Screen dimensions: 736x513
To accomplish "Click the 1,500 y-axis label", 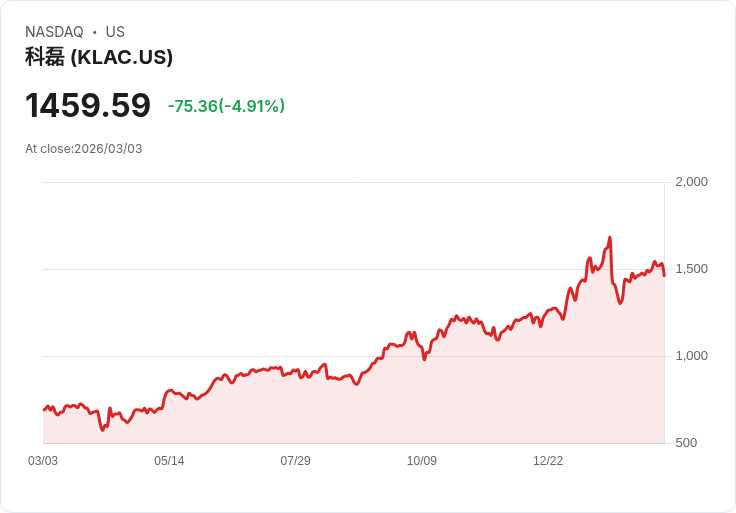I will pos(691,269).
